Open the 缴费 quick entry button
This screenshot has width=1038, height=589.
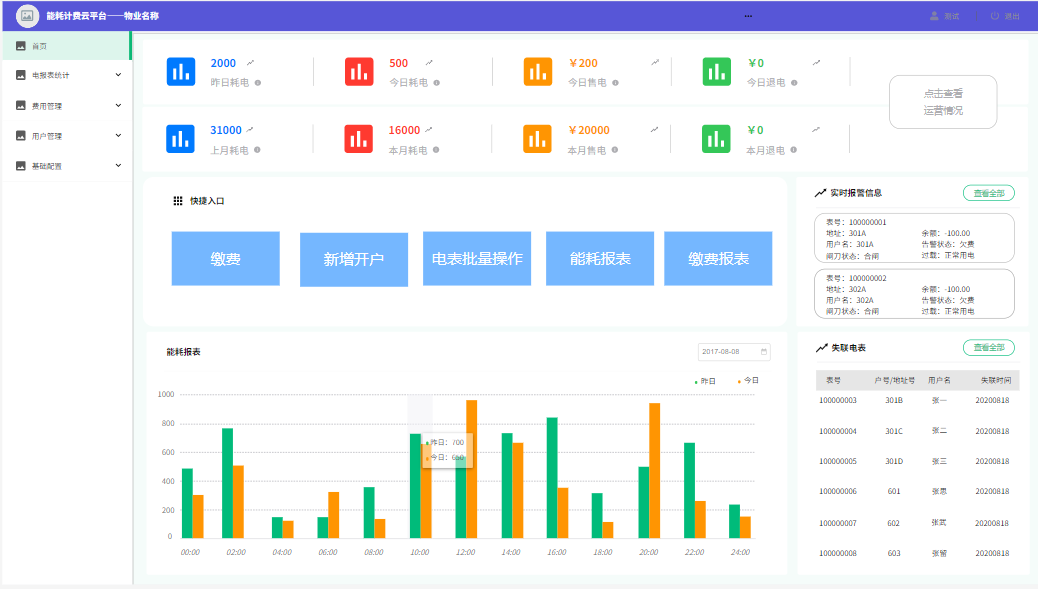pyautogui.click(x=225, y=259)
